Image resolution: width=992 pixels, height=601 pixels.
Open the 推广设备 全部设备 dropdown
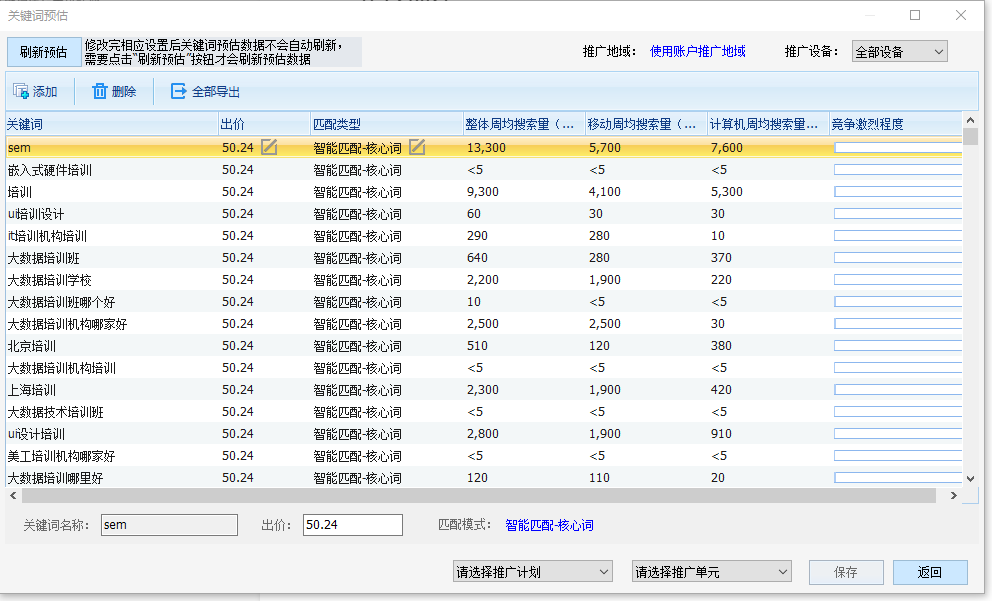click(x=899, y=52)
